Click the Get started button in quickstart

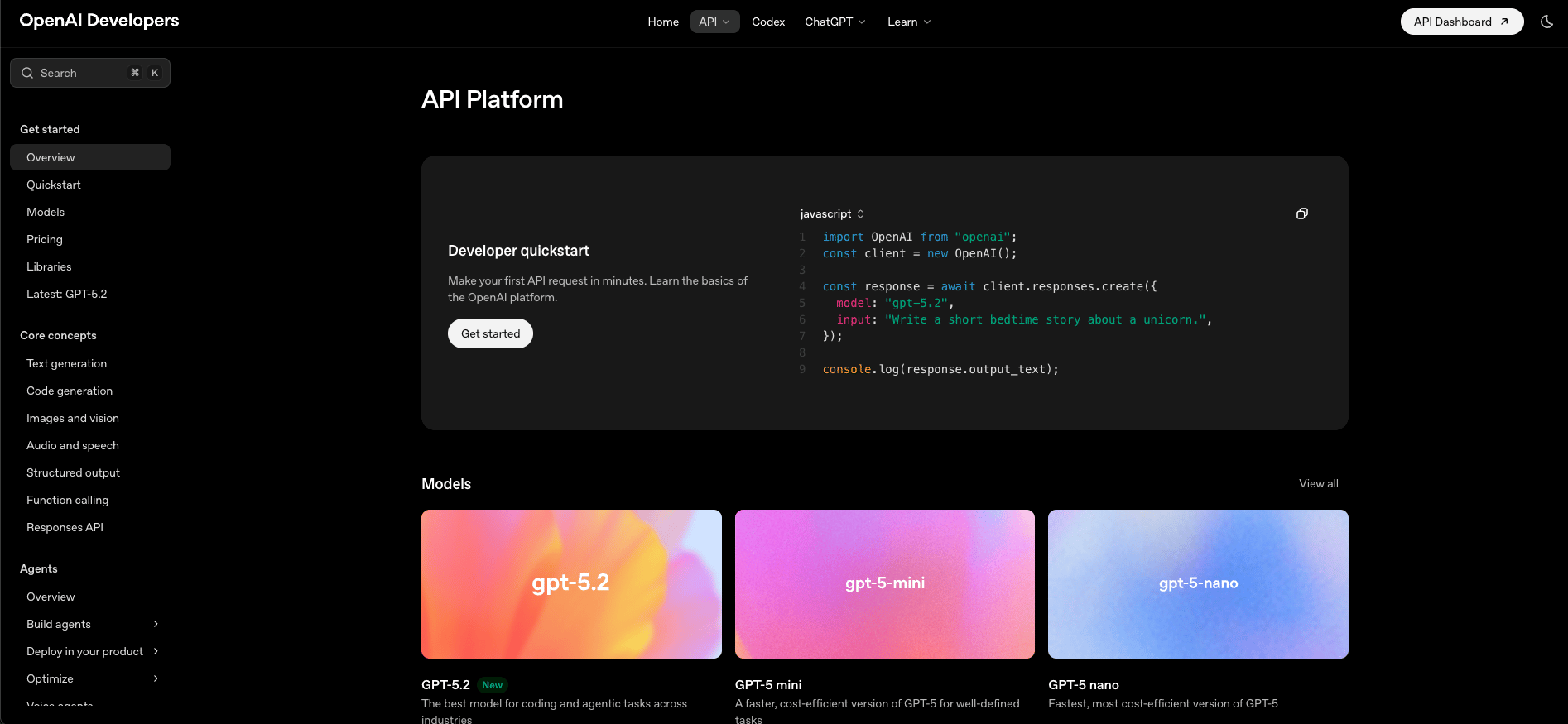[x=490, y=333]
